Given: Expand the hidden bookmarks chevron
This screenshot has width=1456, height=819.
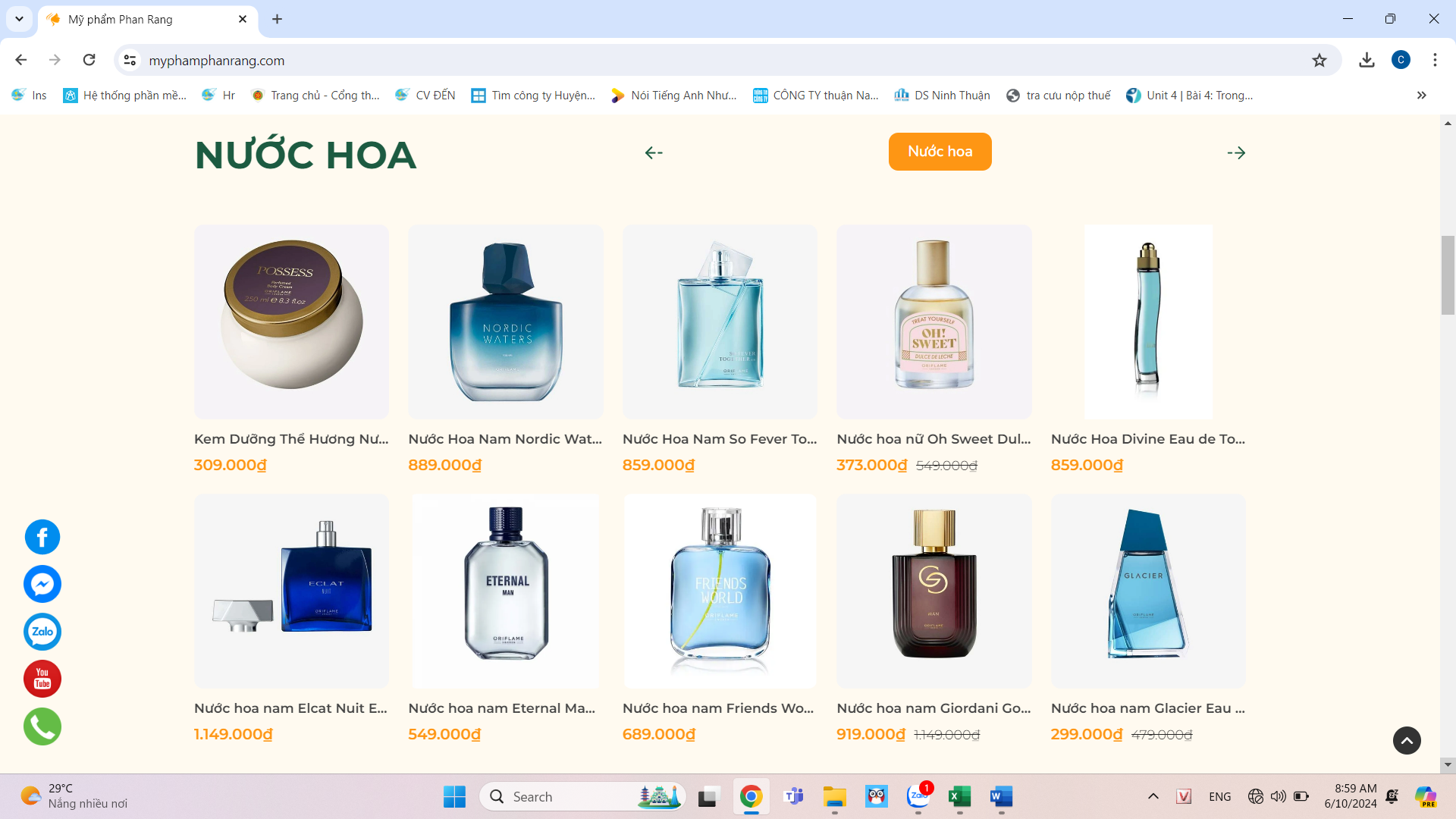Looking at the screenshot, I should (1421, 95).
